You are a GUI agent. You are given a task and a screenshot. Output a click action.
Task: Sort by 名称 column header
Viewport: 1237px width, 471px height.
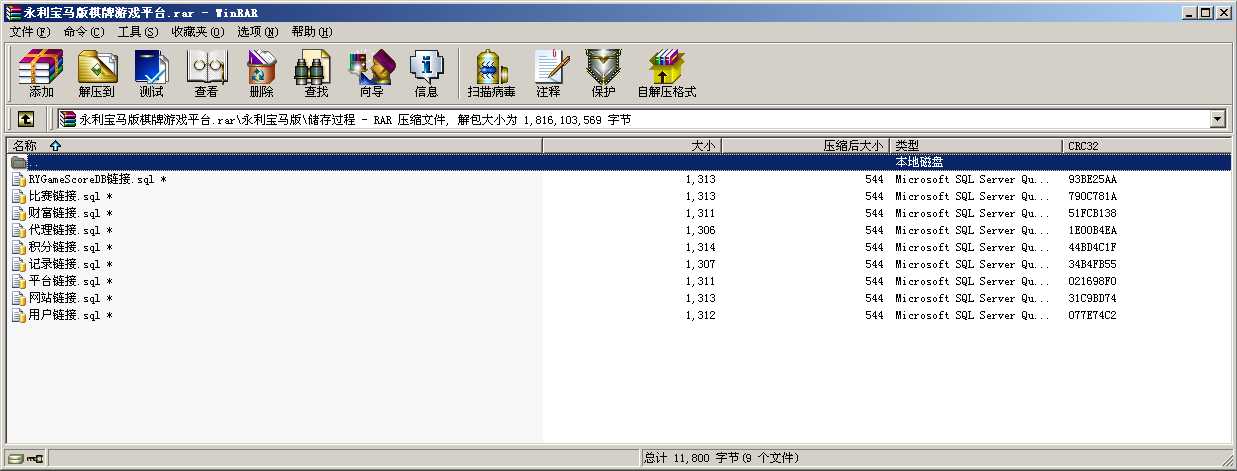coord(273,145)
